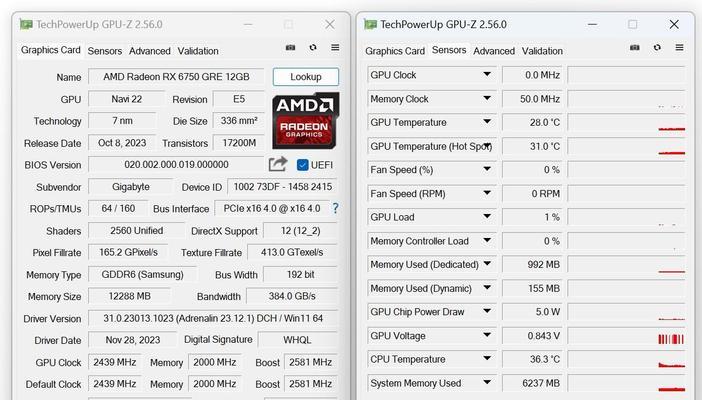Click GPU-Z app icon in right window title bar

tap(370, 24)
